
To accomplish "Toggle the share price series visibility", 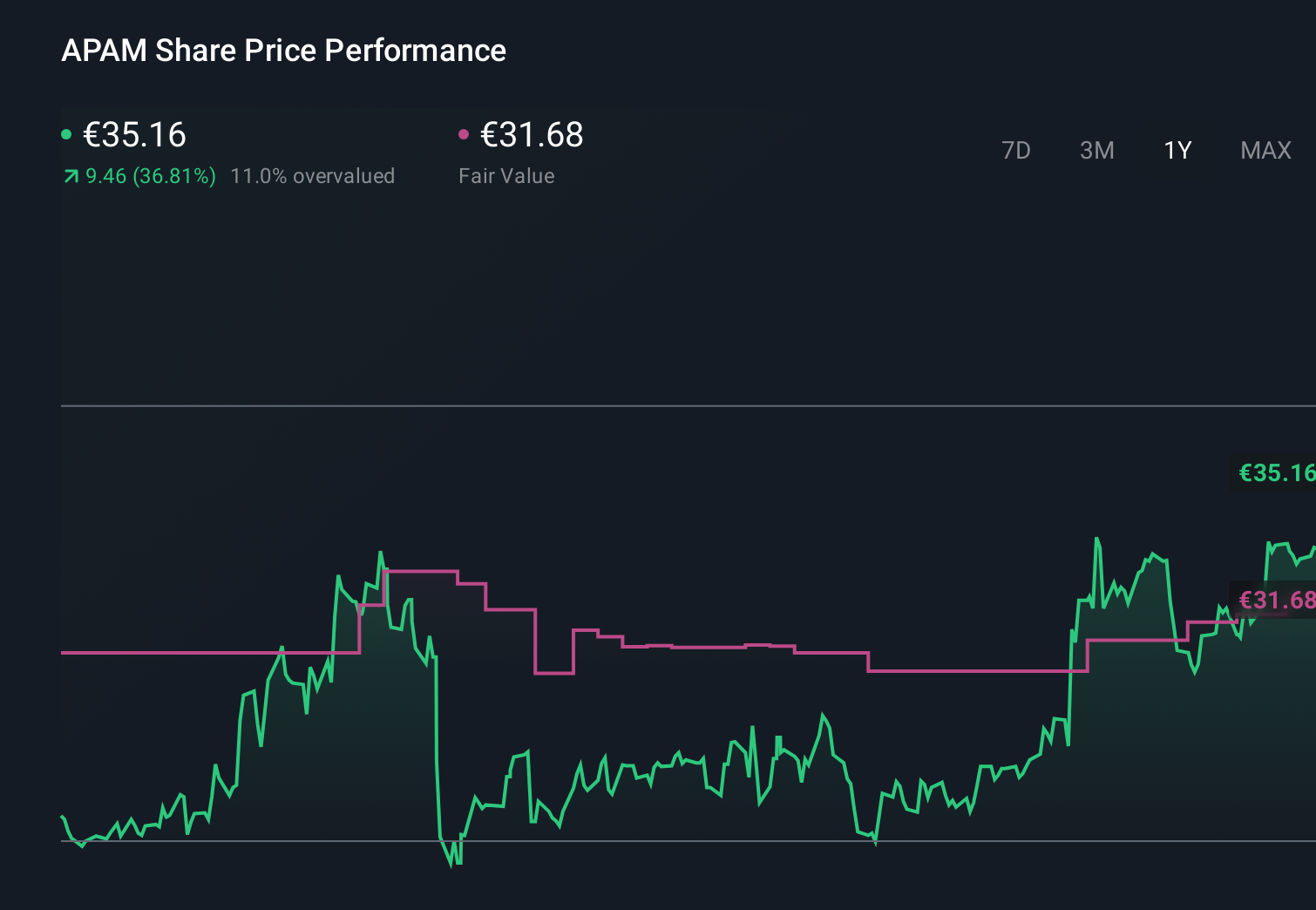I will pyautogui.click(x=66, y=133).
